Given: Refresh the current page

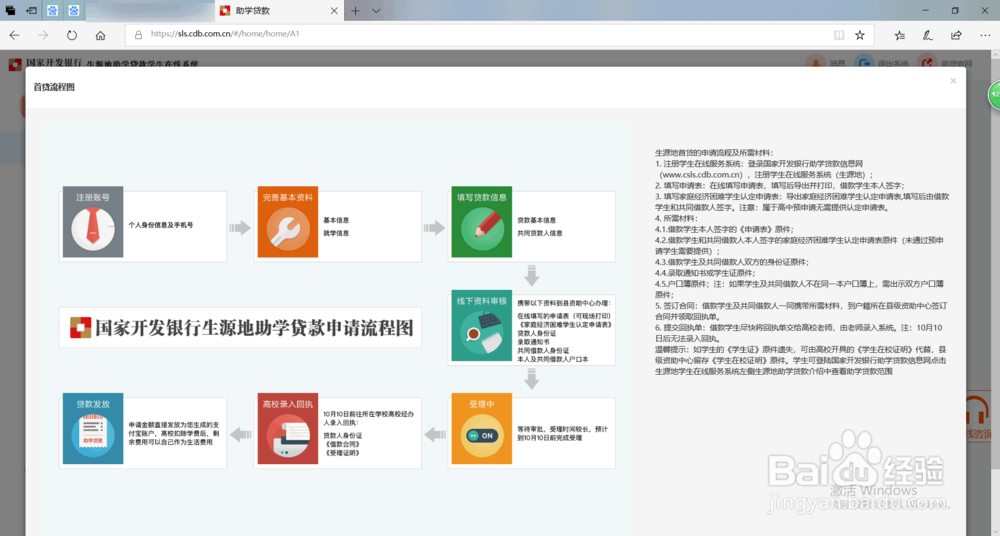Looking at the screenshot, I should click(x=72, y=35).
